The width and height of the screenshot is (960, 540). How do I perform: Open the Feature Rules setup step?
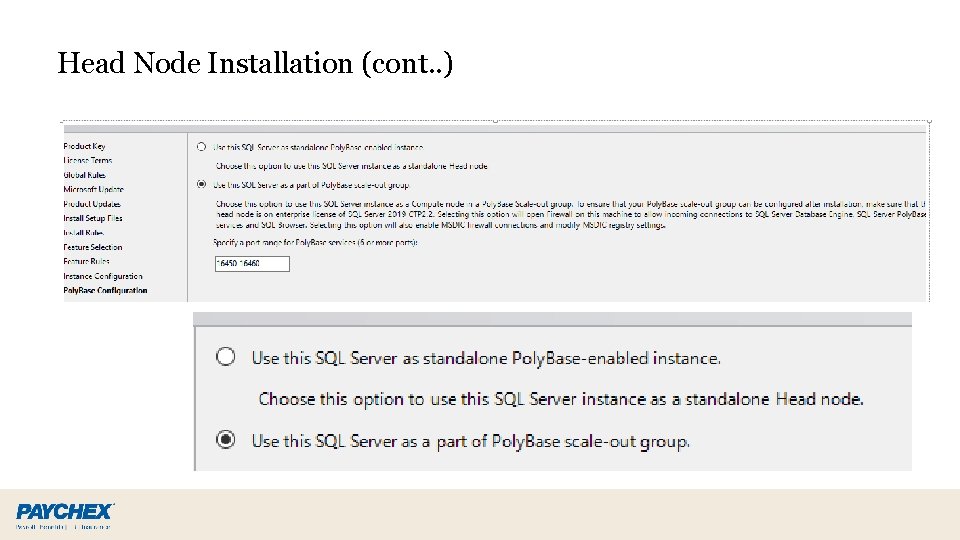tap(86, 261)
